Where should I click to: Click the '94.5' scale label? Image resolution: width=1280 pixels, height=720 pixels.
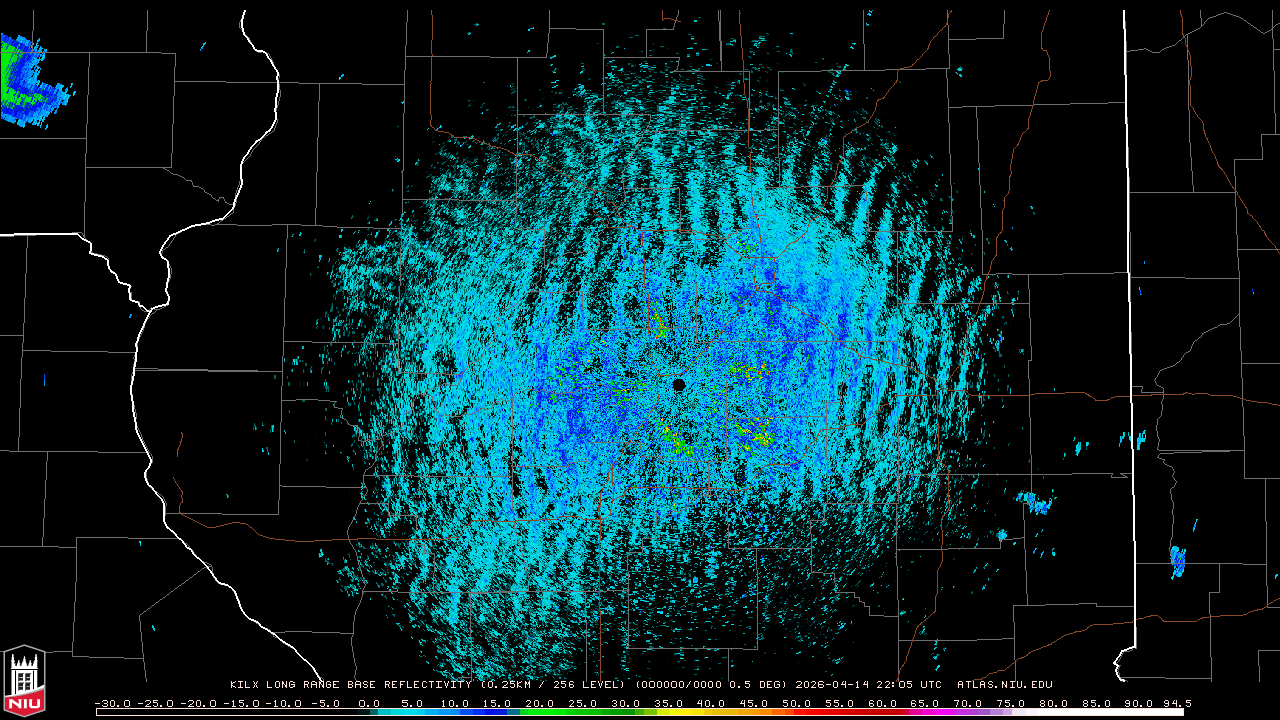click(1177, 703)
